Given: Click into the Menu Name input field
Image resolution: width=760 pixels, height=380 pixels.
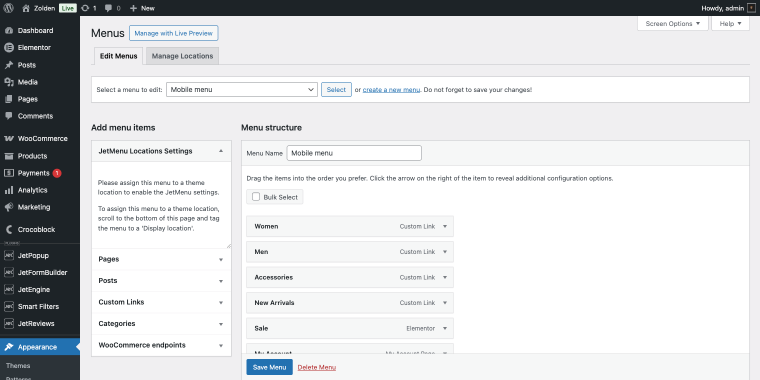Looking at the screenshot, I should [354, 153].
